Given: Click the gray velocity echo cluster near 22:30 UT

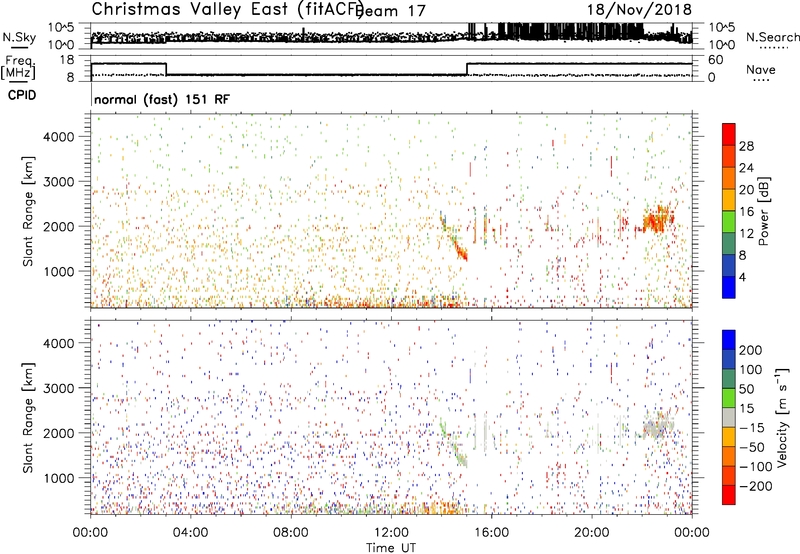Looking at the screenshot, I should 657,426.
